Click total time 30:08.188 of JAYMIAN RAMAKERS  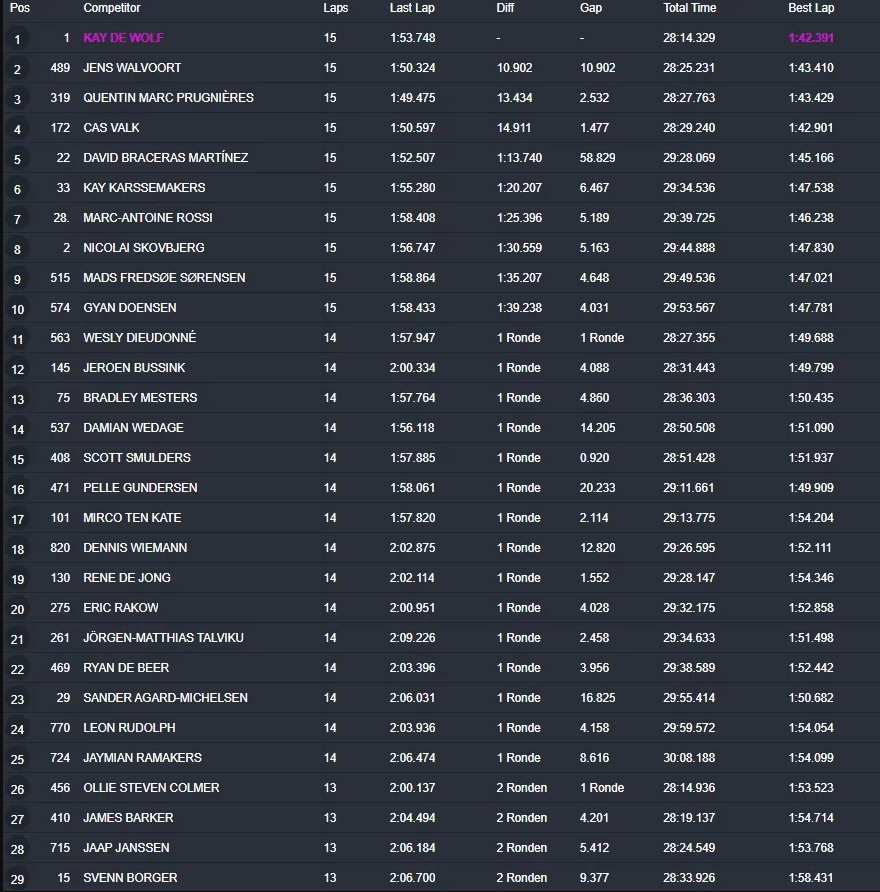click(x=689, y=758)
